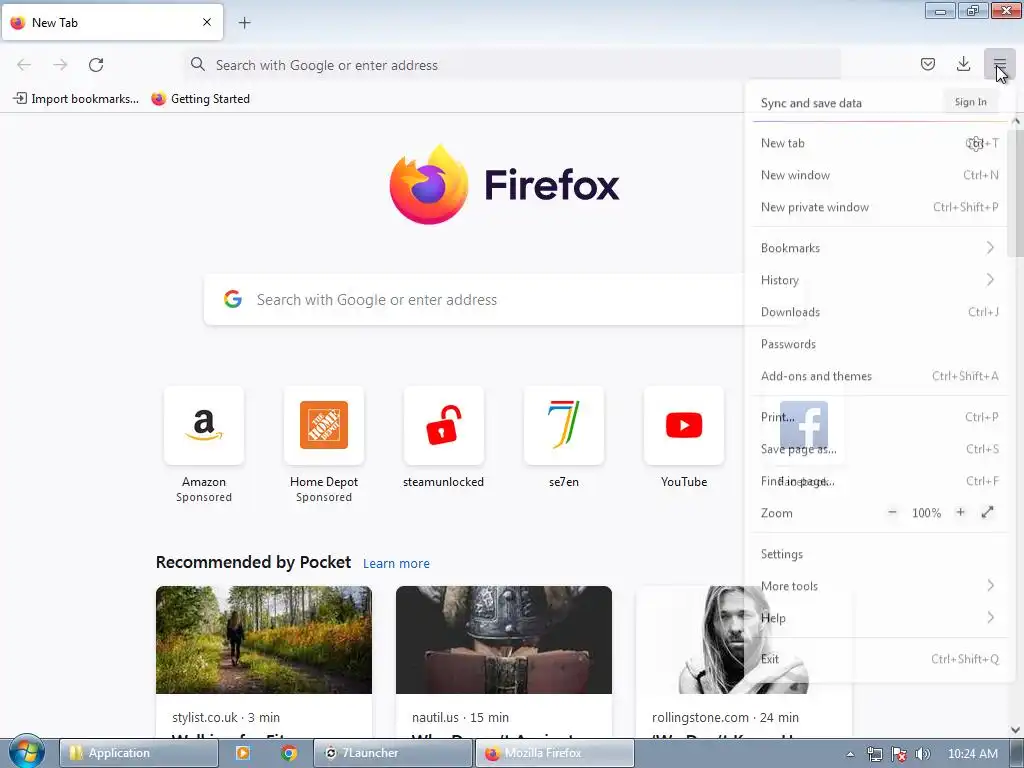Click the Downloads arrow toolbar icon

(x=963, y=64)
